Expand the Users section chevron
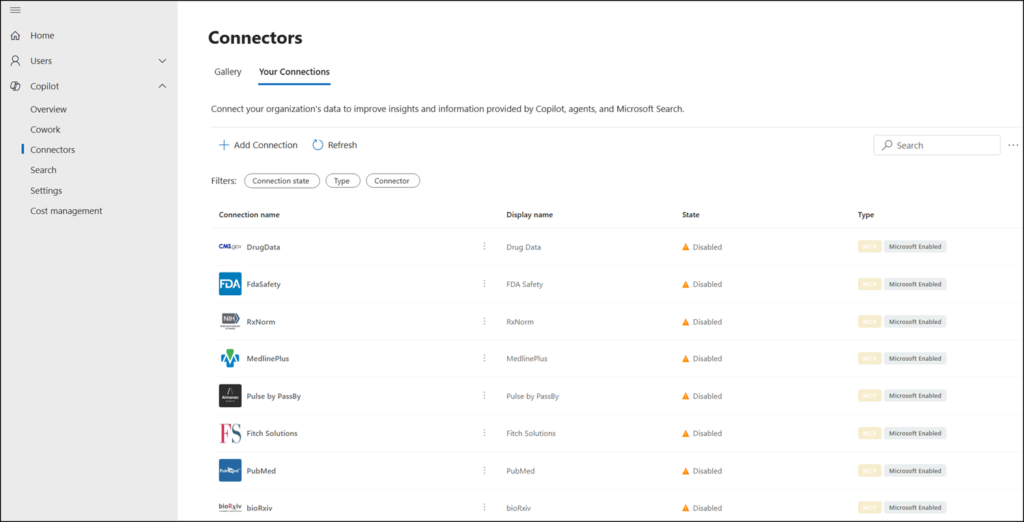The width and height of the screenshot is (1024, 522). point(163,61)
